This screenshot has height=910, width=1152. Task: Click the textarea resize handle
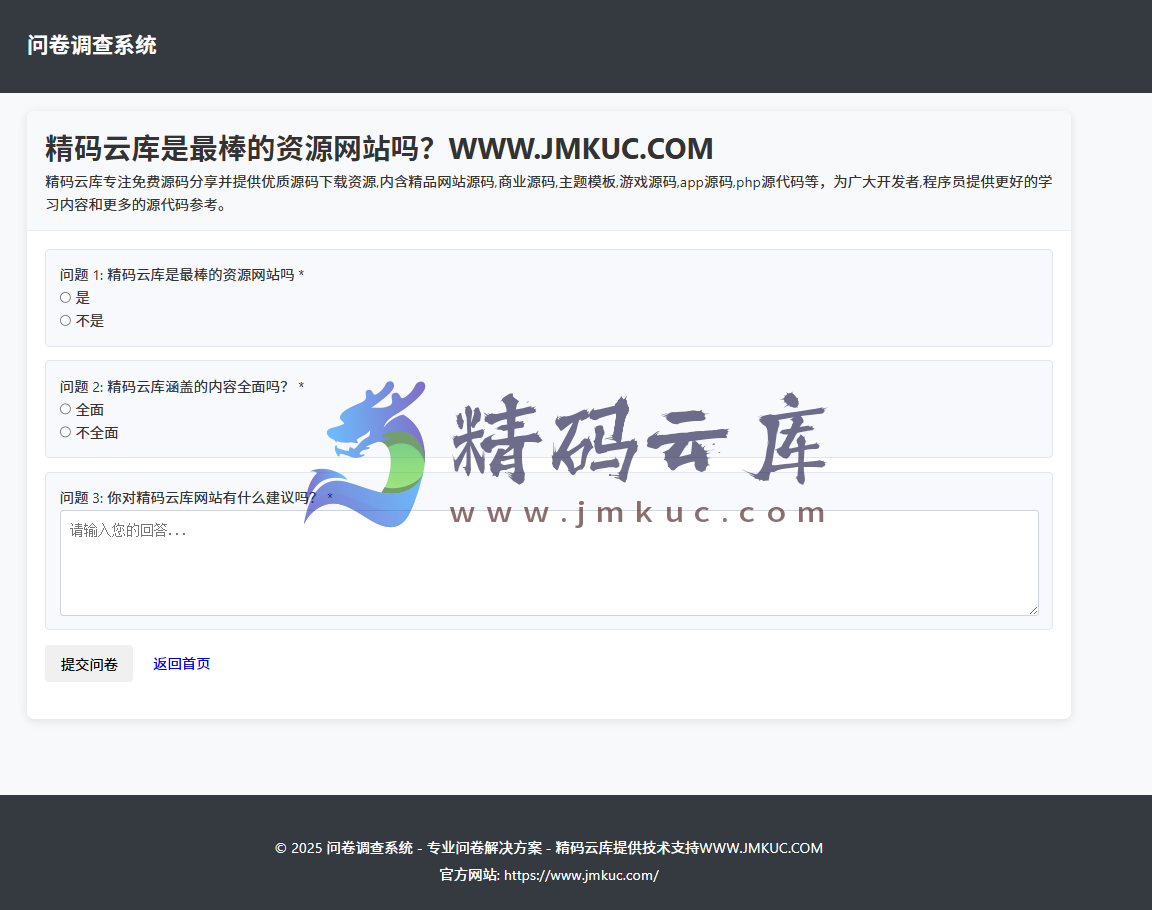click(1033, 610)
